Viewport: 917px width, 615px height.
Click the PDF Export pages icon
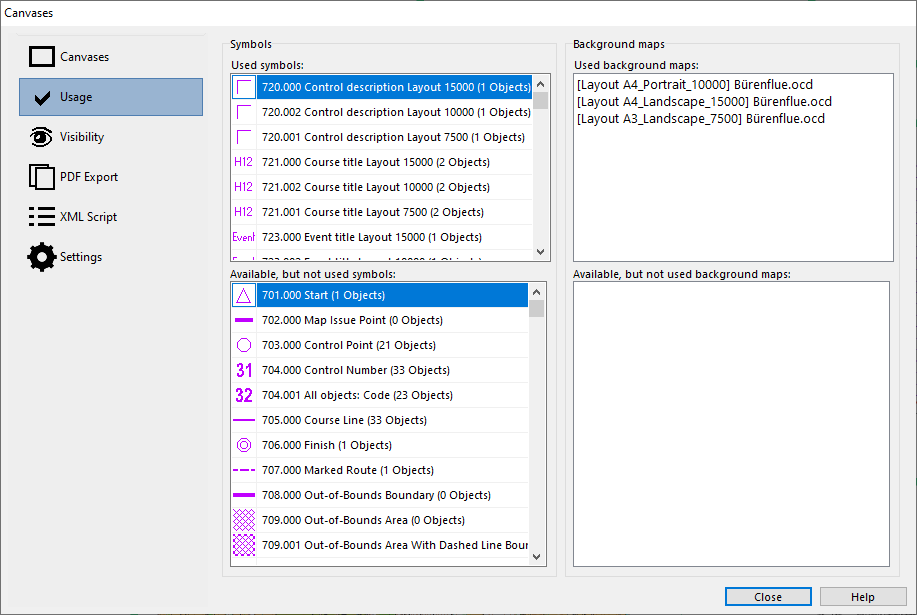[42, 177]
